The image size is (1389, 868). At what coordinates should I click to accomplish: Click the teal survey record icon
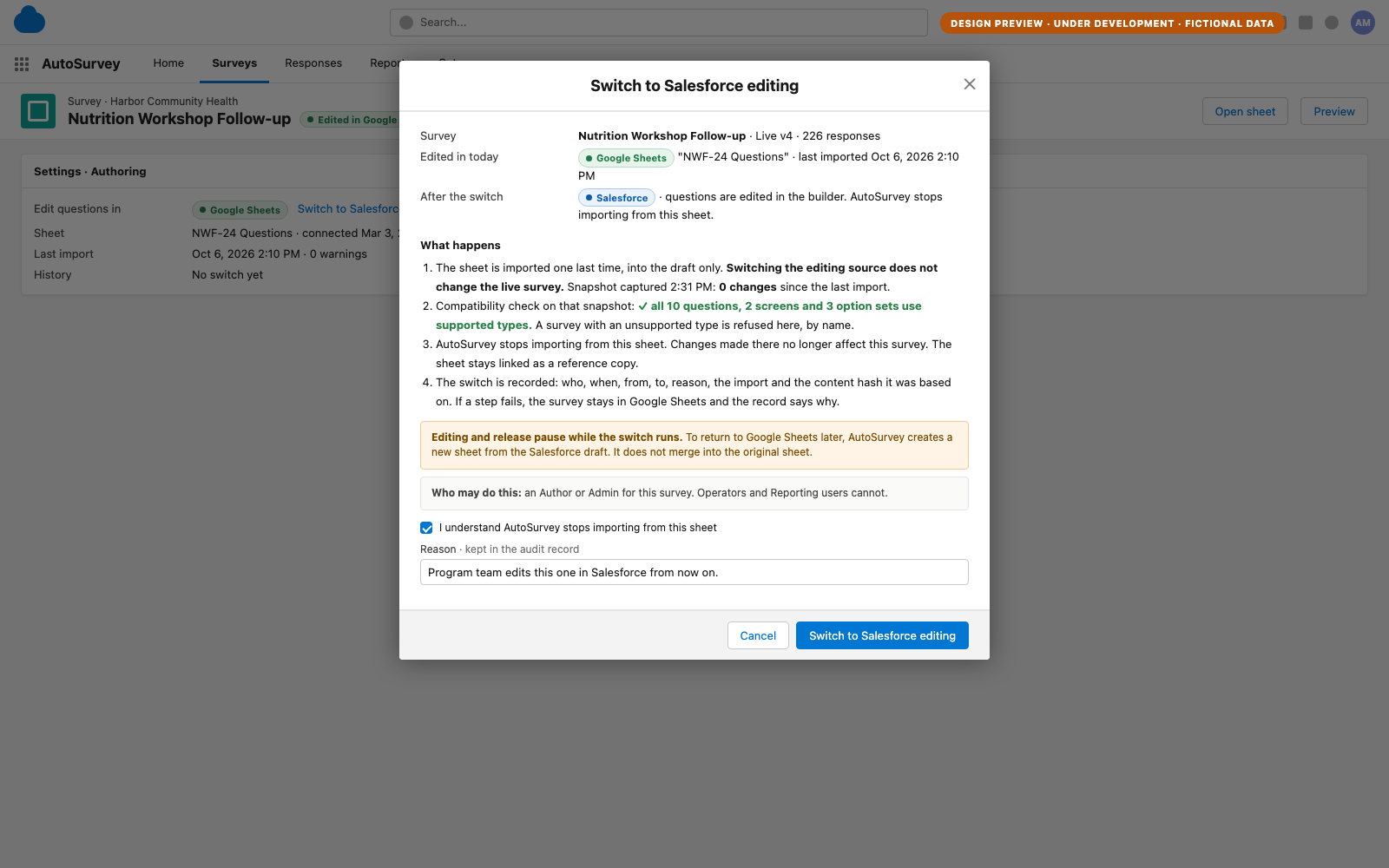(x=38, y=111)
